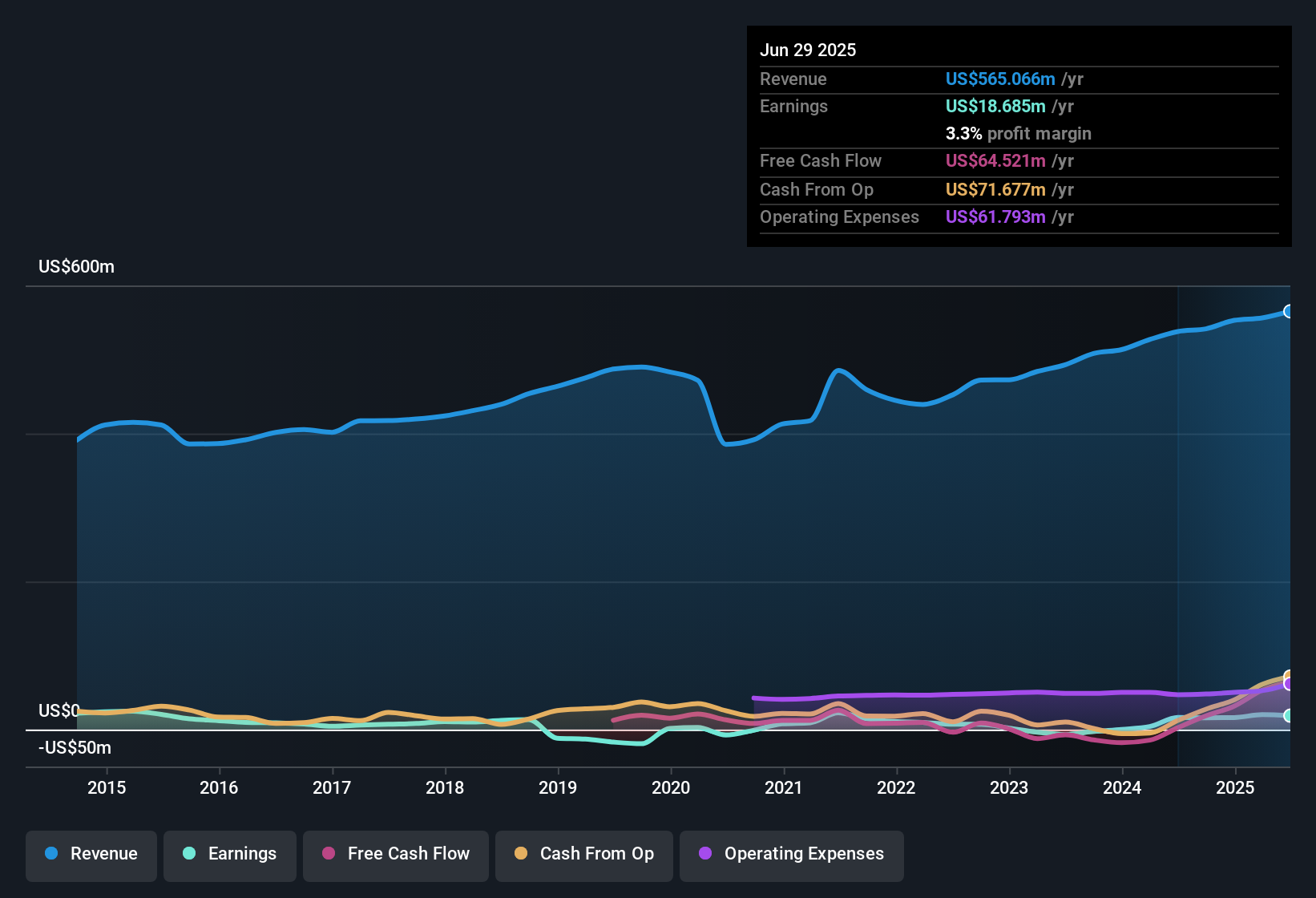Screen dimensions: 1316x898
Task: Click the US$64.521m Free Cash Flow value
Action: click(996, 161)
